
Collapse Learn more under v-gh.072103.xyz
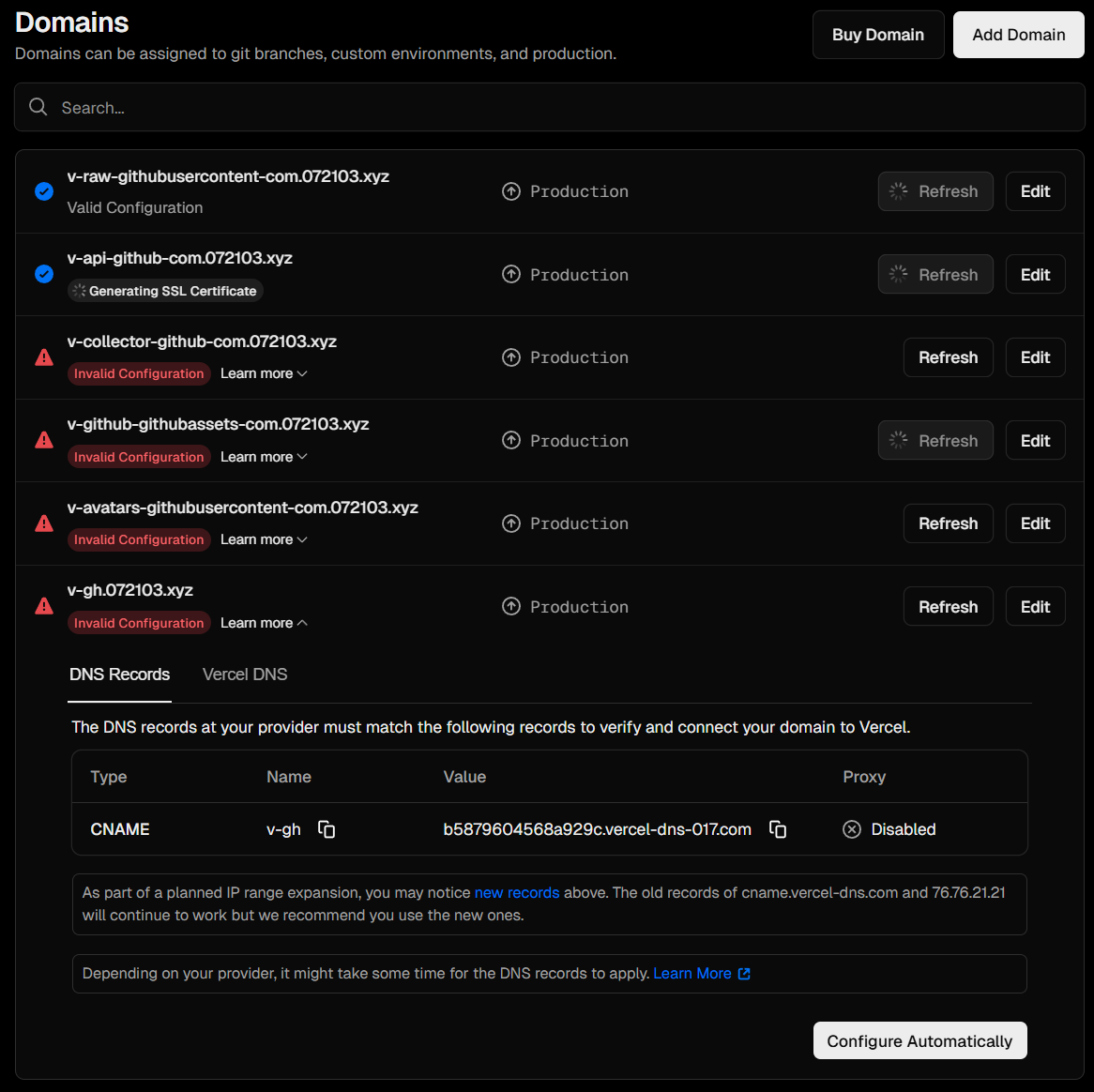264,623
